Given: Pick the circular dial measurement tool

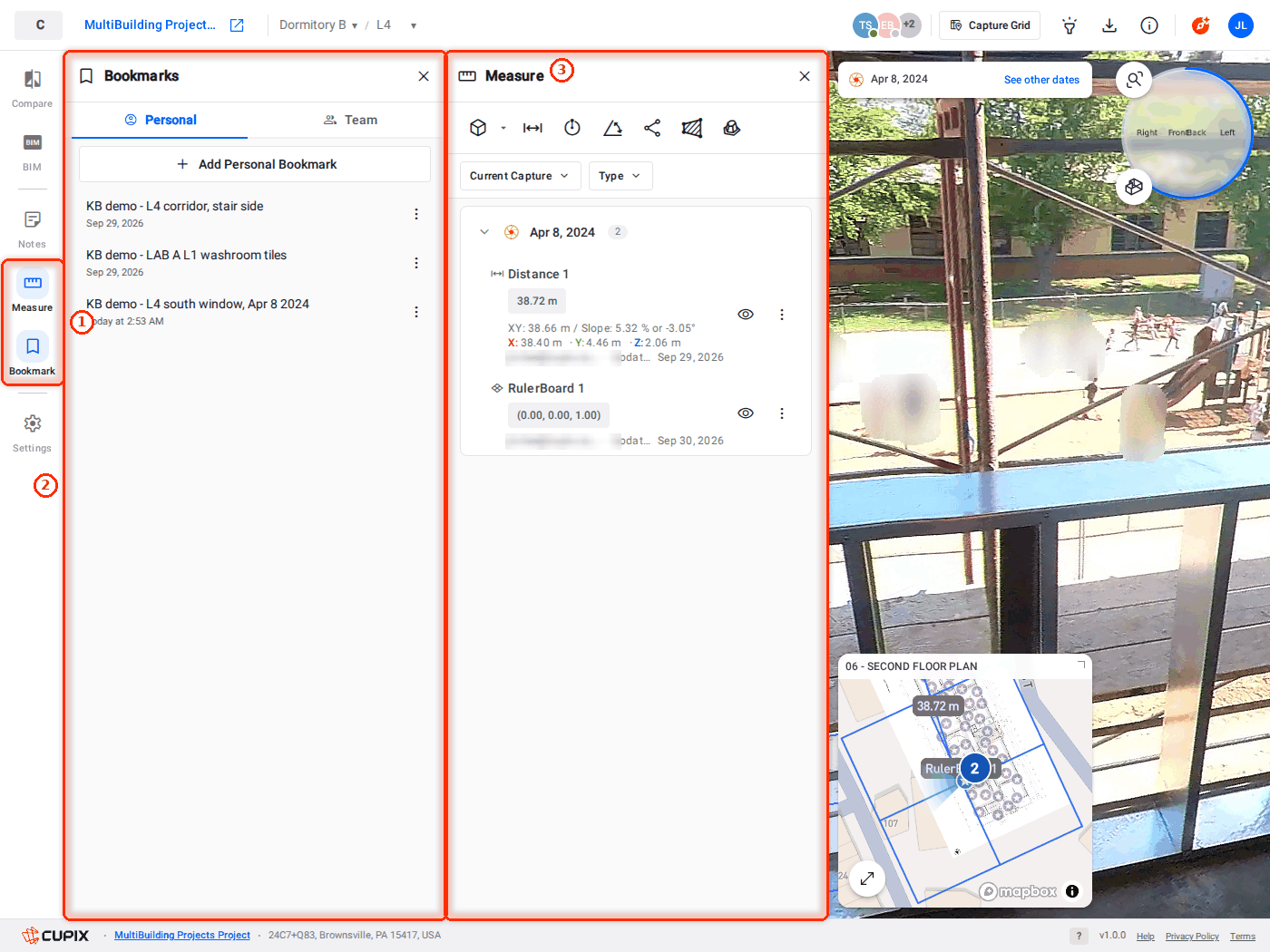Looking at the screenshot, I should [x=572, y=128].
